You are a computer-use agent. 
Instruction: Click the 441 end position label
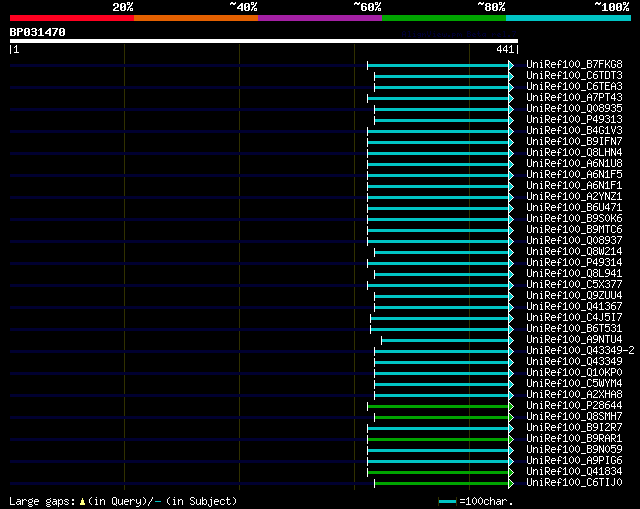point(504,49)
